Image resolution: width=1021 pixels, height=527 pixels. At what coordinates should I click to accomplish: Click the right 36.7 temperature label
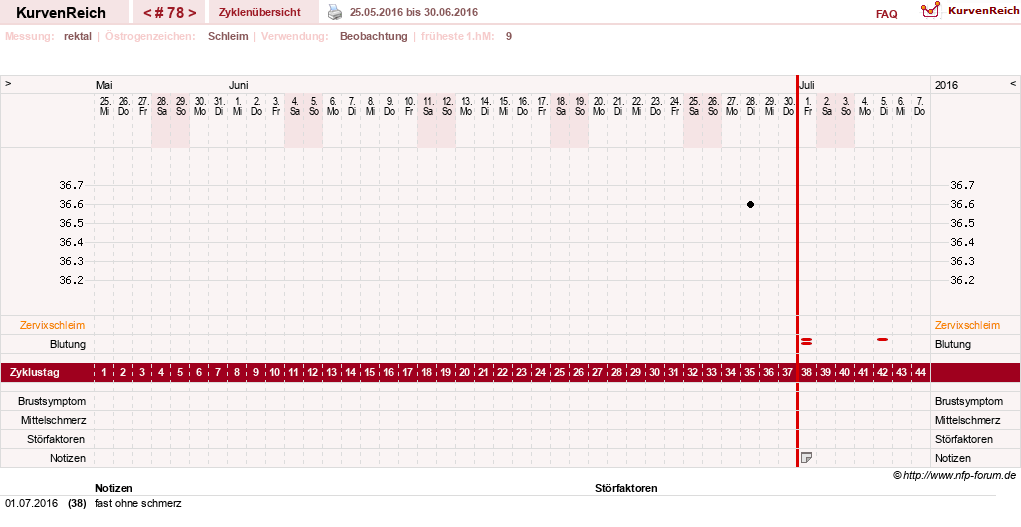(962, 186)
